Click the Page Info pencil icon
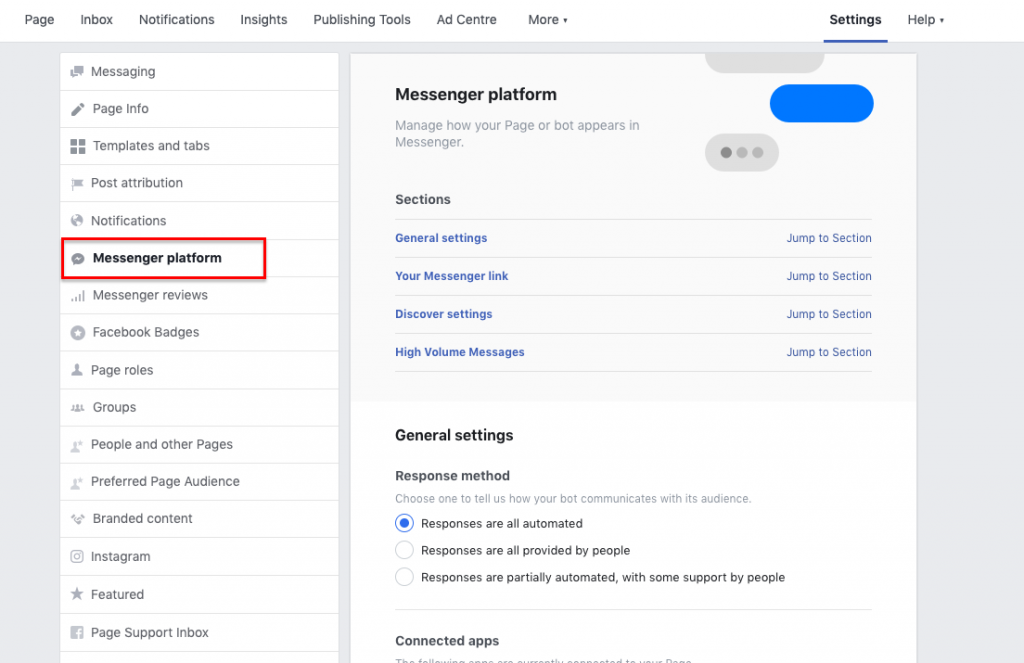Viewport: 1024px width, 663px height. (x=78, y=109)
